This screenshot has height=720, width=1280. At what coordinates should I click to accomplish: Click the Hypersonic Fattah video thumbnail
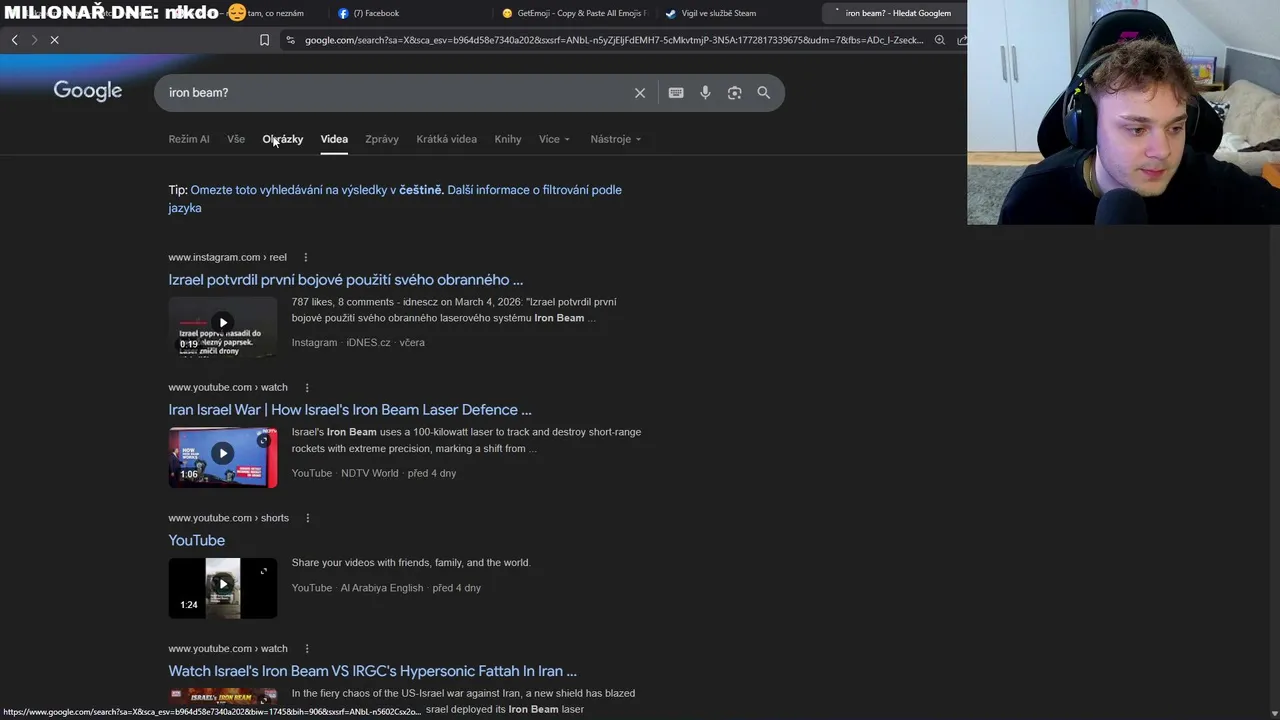(223, 697)
